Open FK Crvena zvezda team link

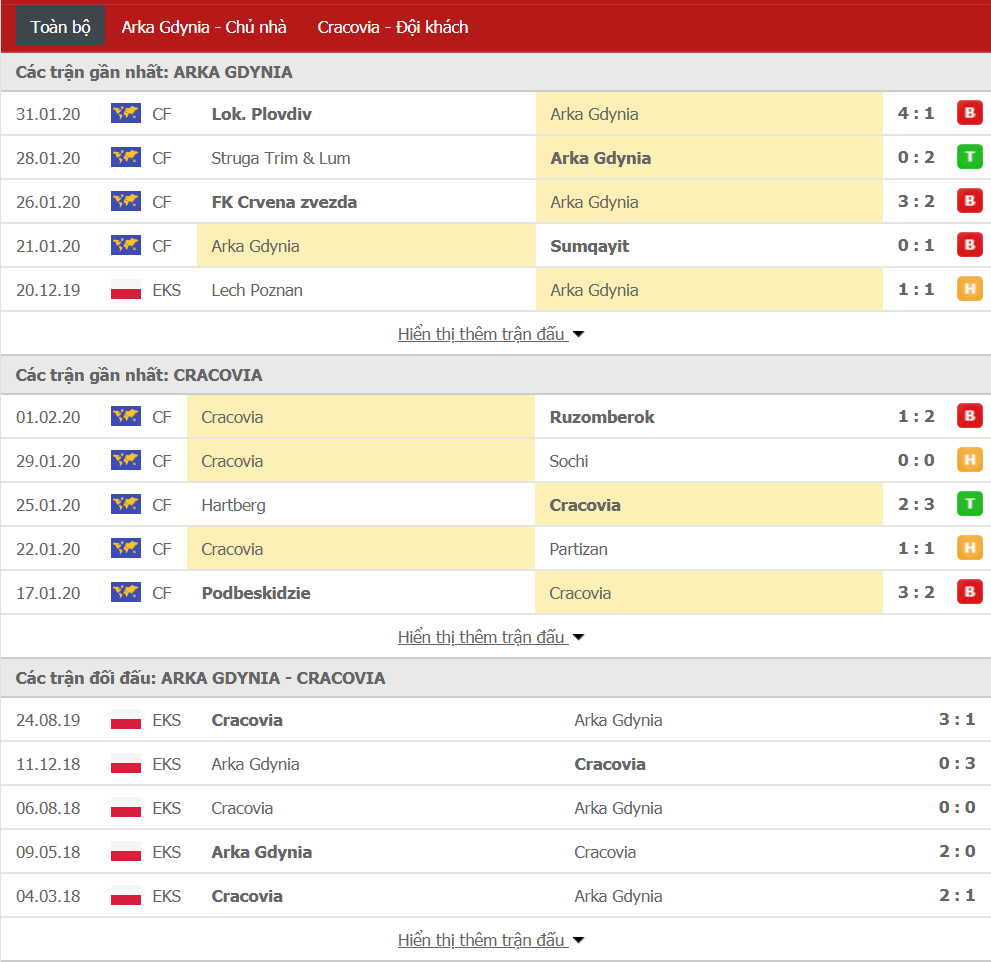click(x=284, y=202)
